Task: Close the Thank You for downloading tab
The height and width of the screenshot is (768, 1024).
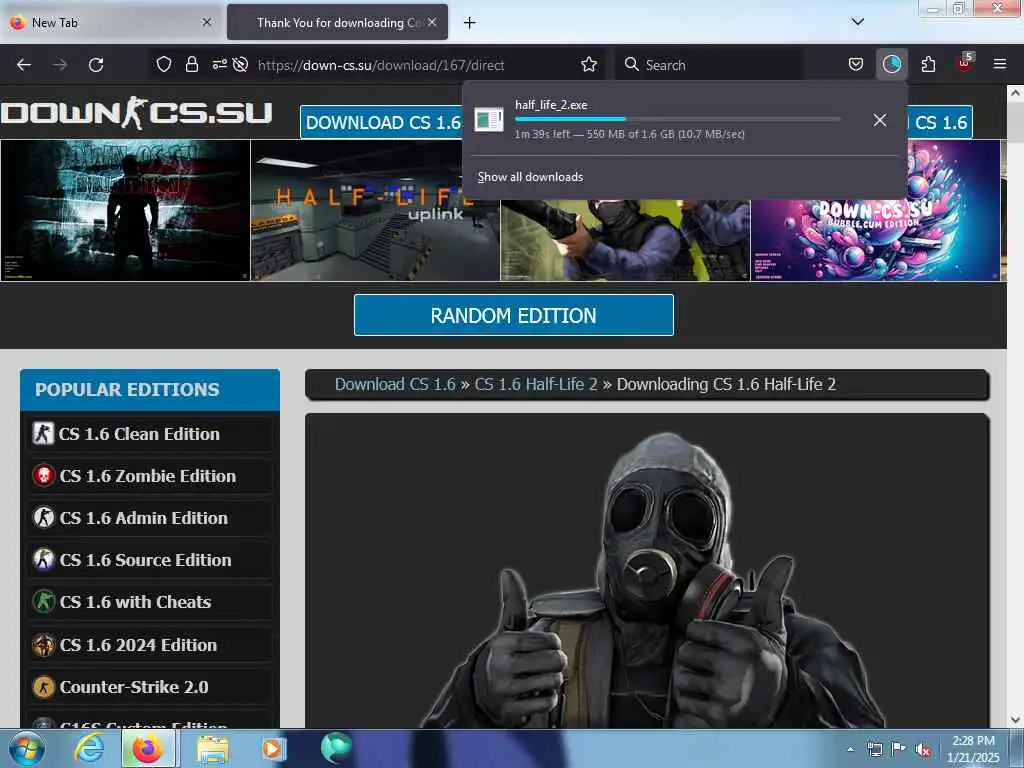Action: [x=432, y=22]
